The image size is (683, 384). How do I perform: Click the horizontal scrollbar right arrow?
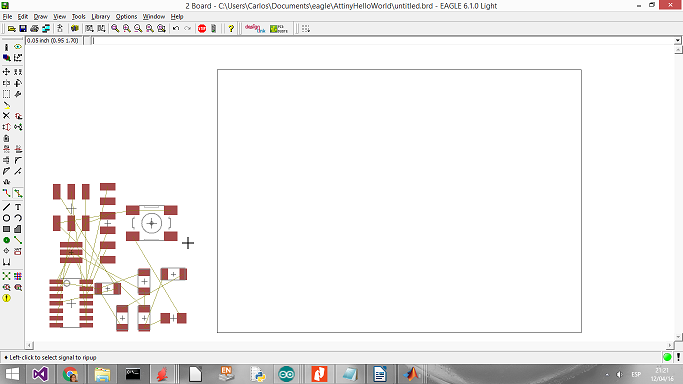[x=670, y=345]
